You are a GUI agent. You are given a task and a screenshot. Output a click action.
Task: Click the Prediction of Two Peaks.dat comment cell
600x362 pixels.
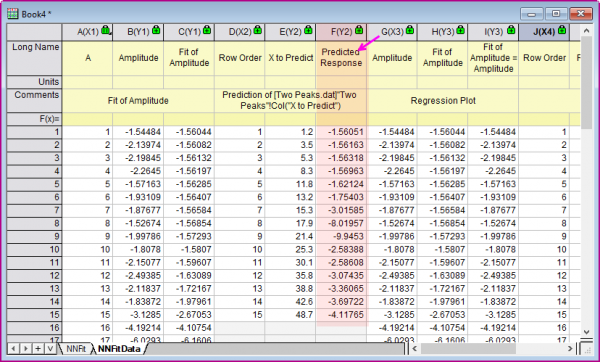[x=290, y=101]
